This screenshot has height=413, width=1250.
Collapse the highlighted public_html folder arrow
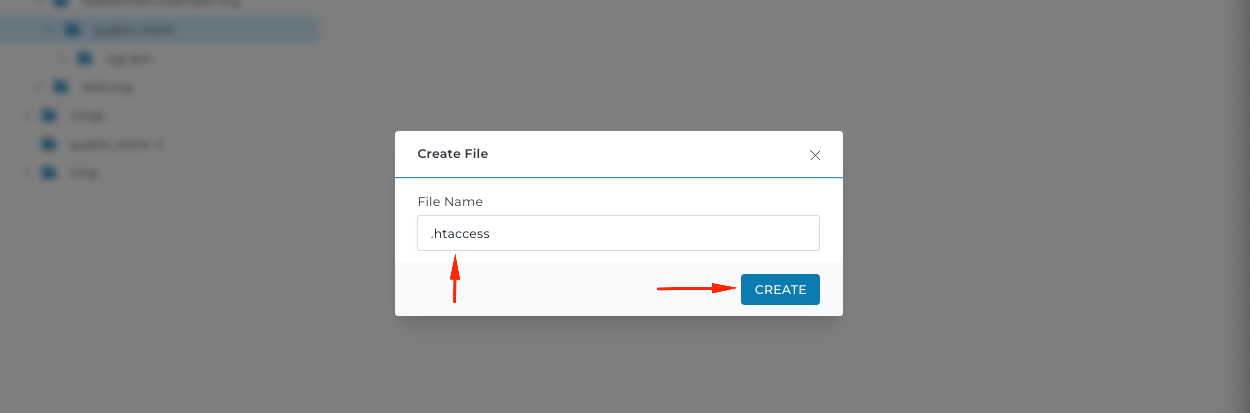pos(50,29)
